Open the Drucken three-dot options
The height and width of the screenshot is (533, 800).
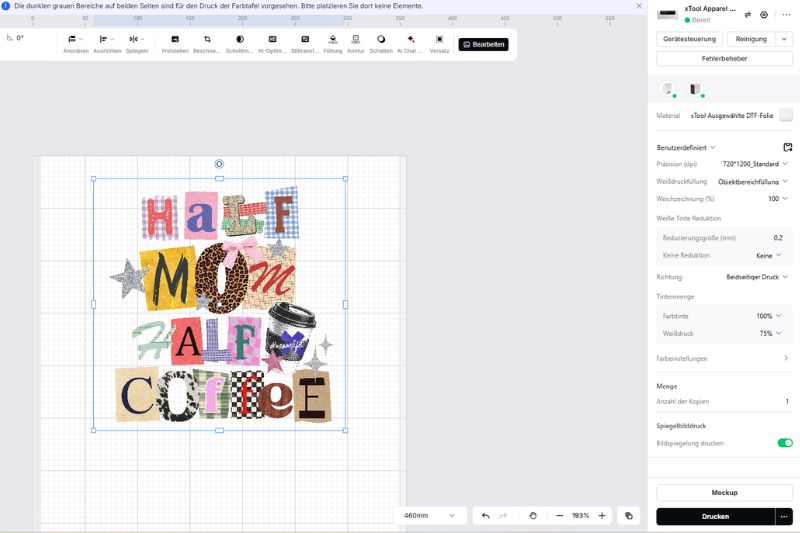point(784,516)
